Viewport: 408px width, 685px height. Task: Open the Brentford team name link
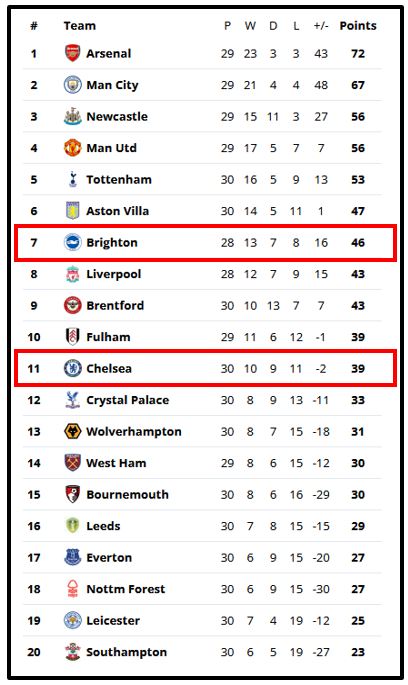115,305
